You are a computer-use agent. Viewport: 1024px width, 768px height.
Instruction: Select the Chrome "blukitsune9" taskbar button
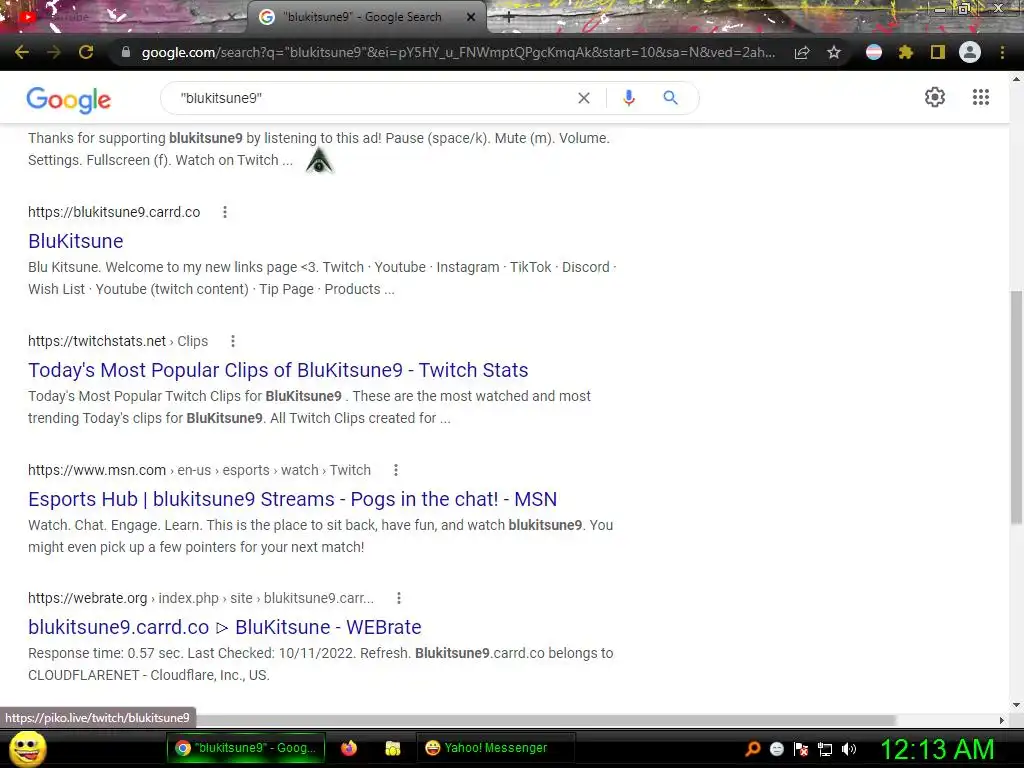tap(247, 748)
